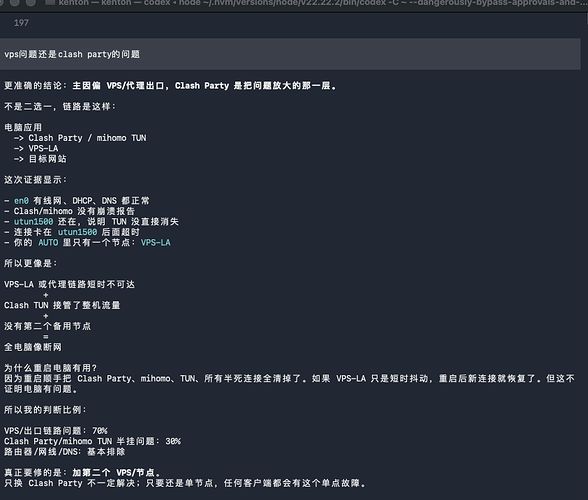Click the line '全电脑像断网'
The image size is (588, 500).
[33, 347]
